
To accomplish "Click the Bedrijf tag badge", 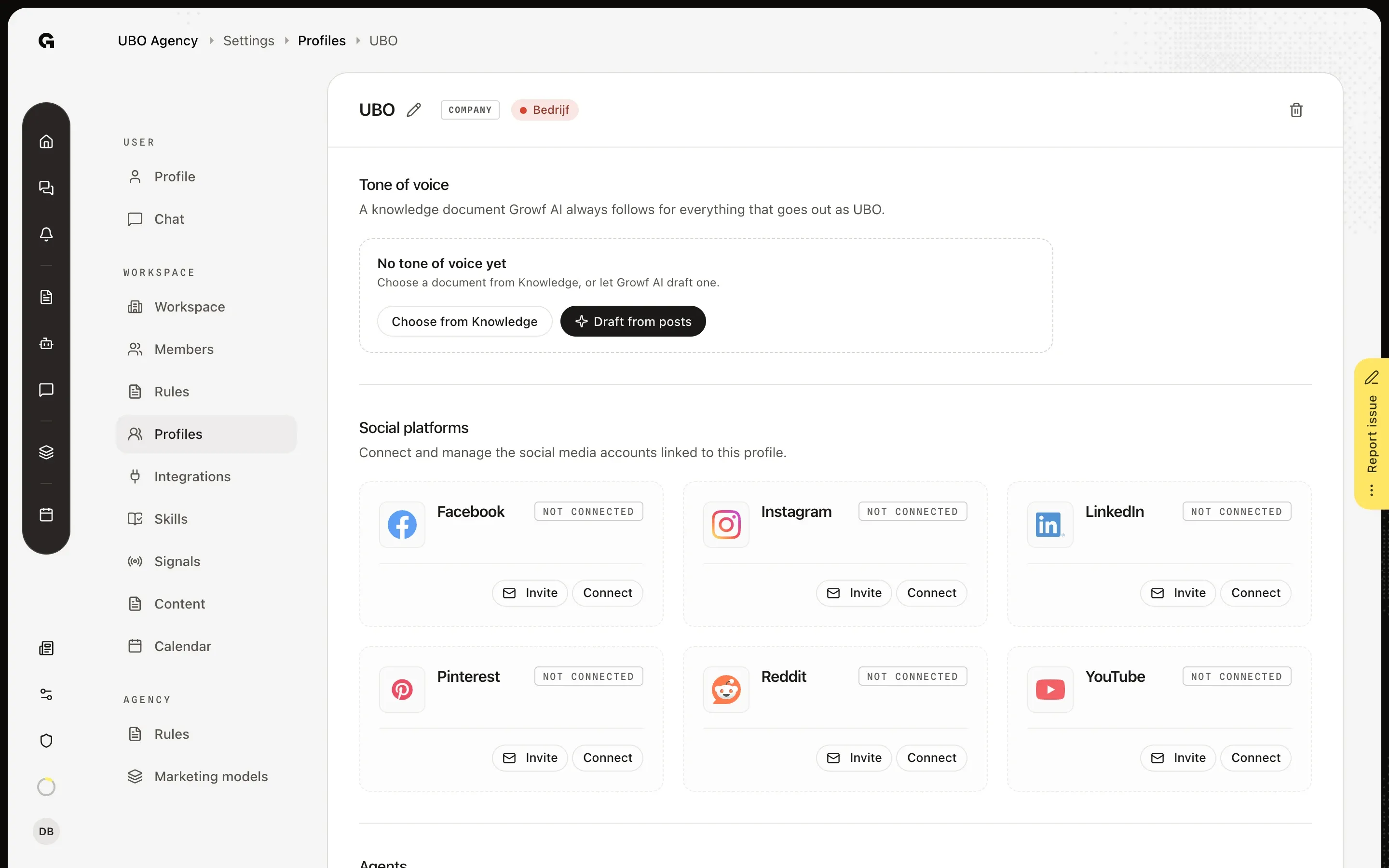I will (x=545, y=109).
